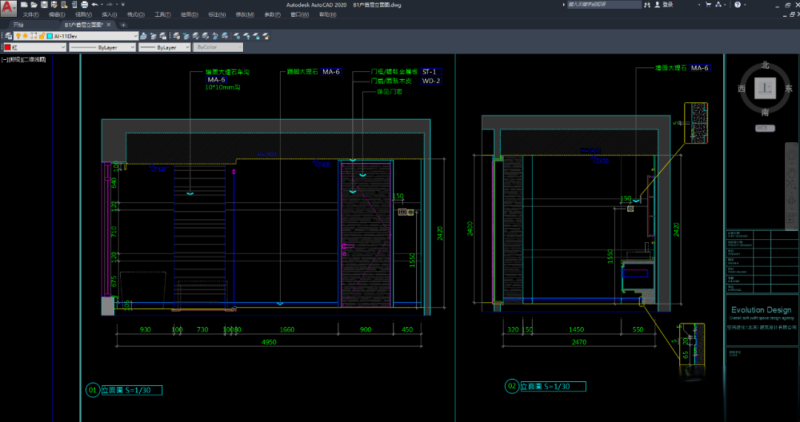Open the red color control dropdown
This screenshot has width=800, height=422.
point(64,47)
